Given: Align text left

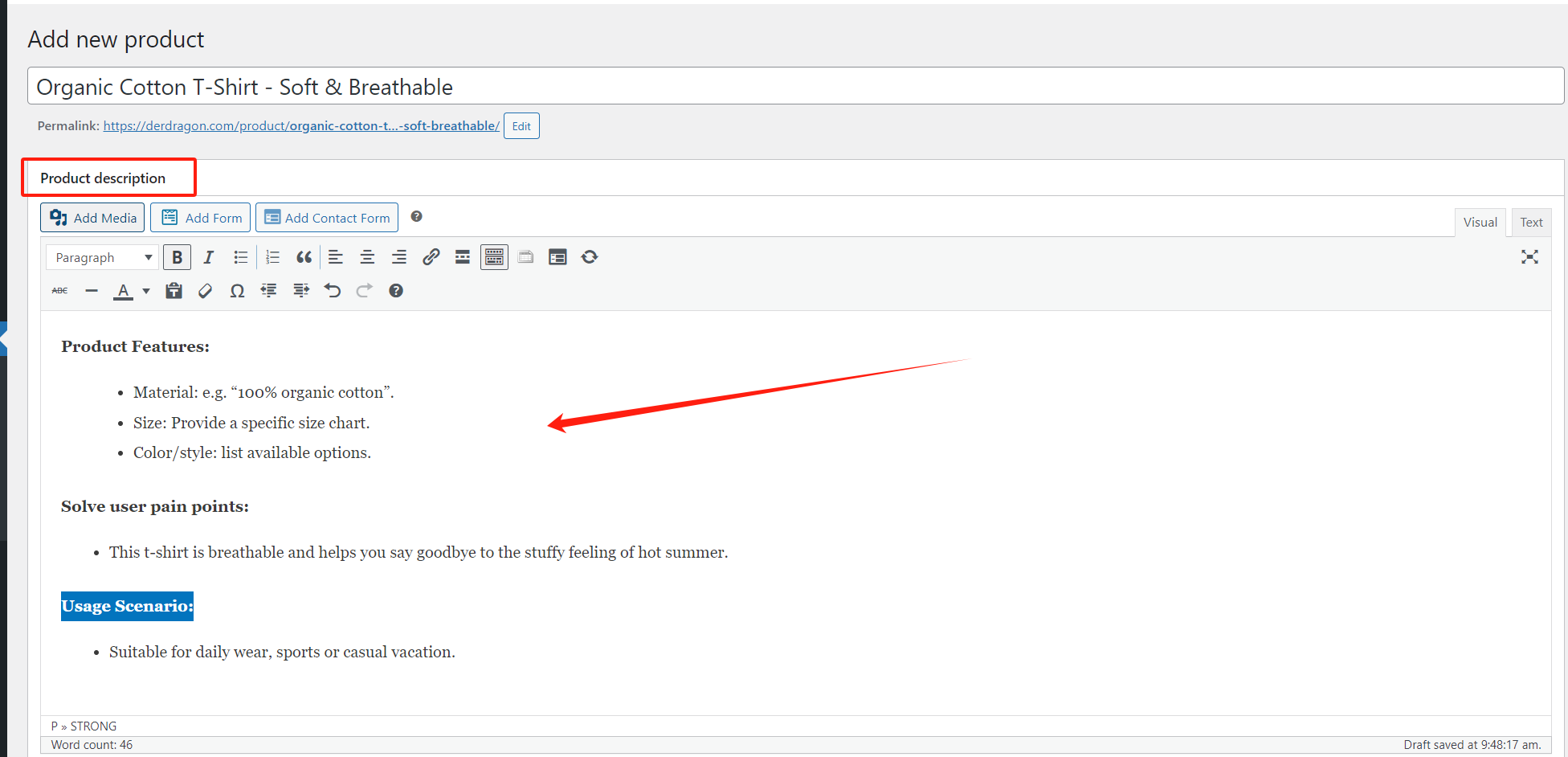Looking at the screenshot, I should [x=336, y=257].
